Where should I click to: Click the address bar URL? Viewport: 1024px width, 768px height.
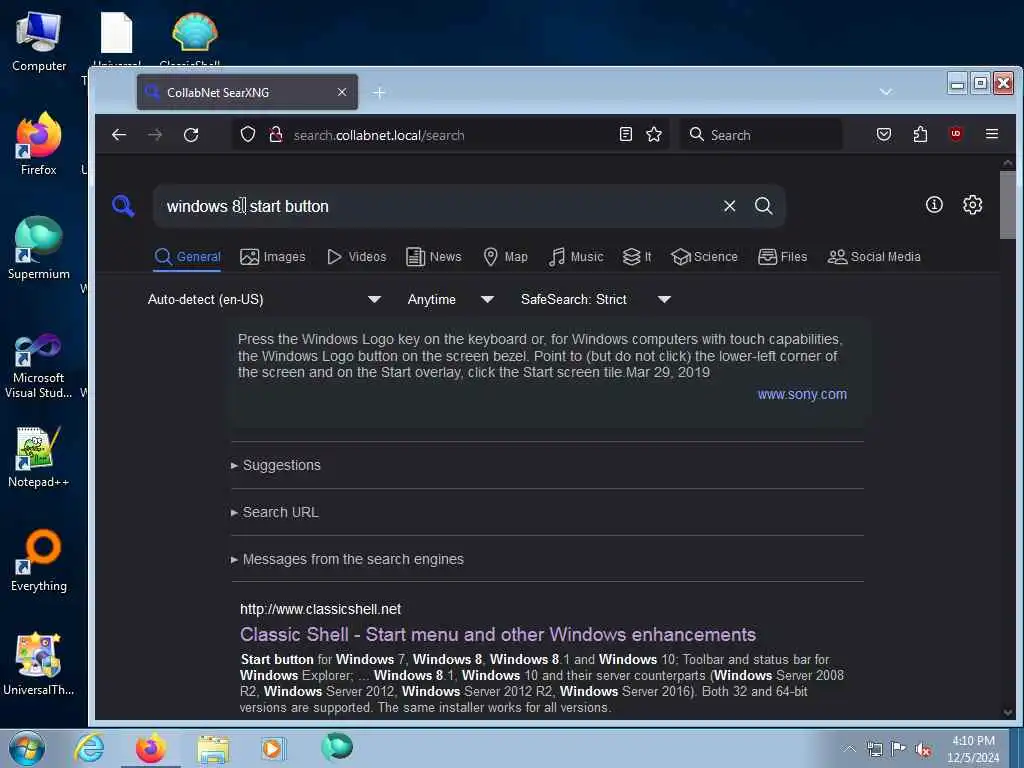pos(379,135)
